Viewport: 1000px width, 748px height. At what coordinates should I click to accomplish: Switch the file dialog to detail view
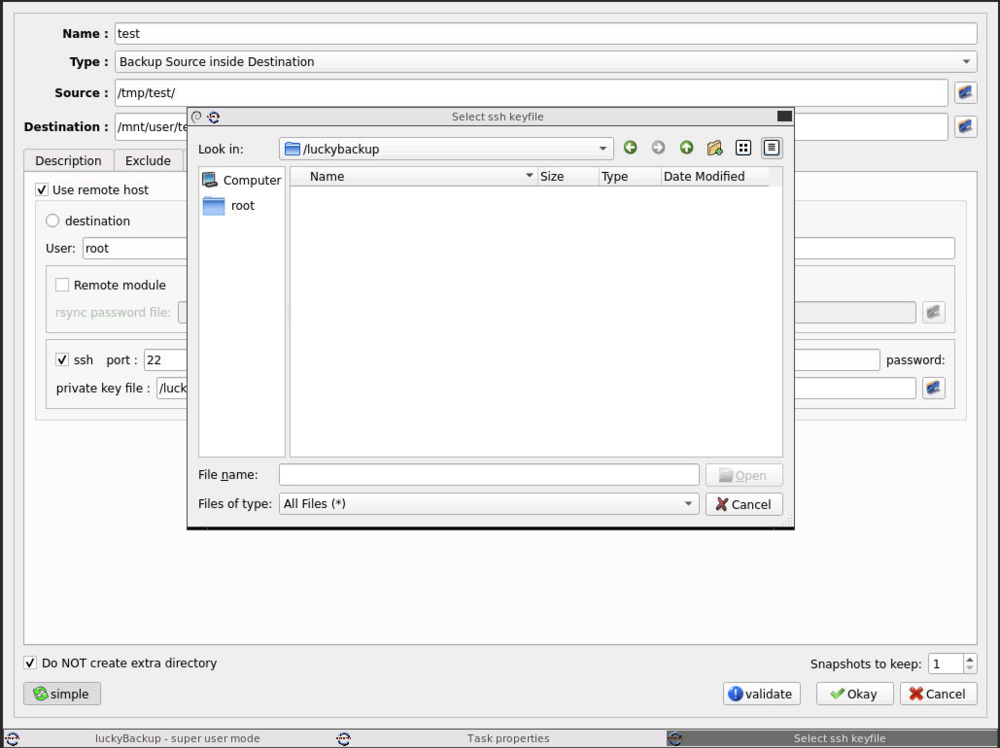(771, 148)
